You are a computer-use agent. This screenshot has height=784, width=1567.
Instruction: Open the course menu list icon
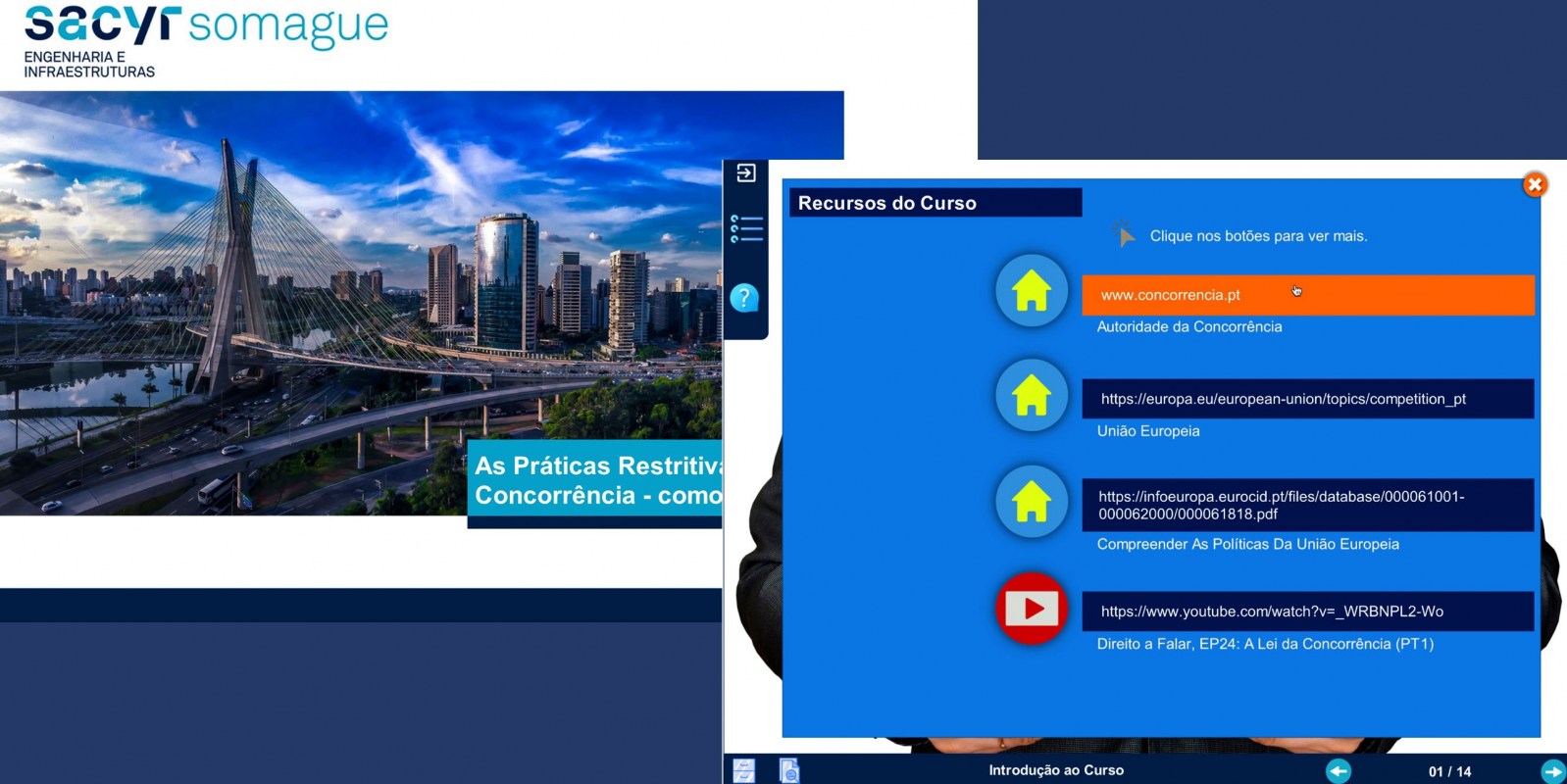(x=746, y=229)
